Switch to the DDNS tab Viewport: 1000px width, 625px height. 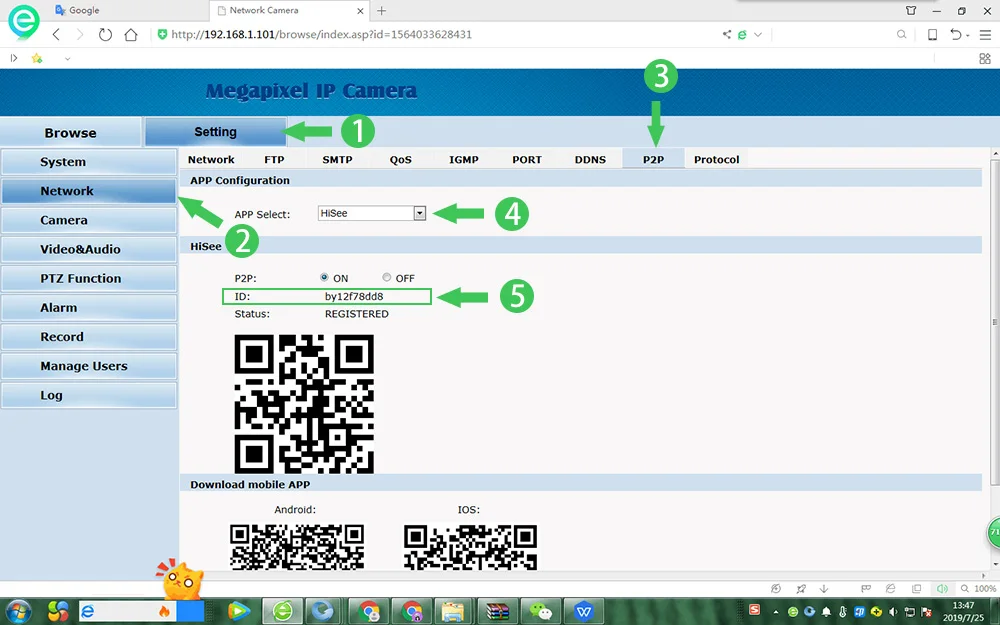[590, 159]
